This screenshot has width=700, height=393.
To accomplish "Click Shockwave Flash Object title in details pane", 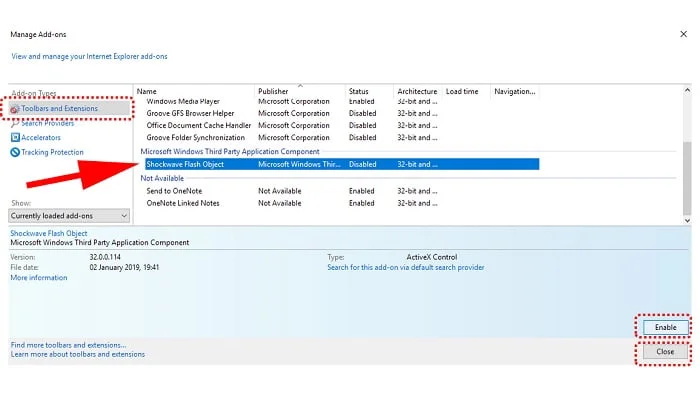I will pos(49,233).
